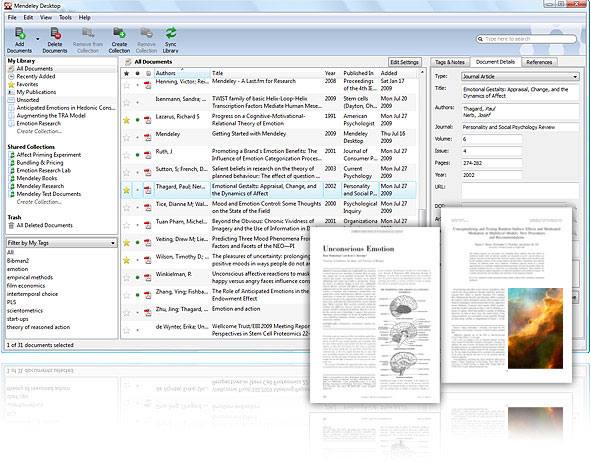Switch to the References tab
The image size is (591, 468).
tap(539, 62)
